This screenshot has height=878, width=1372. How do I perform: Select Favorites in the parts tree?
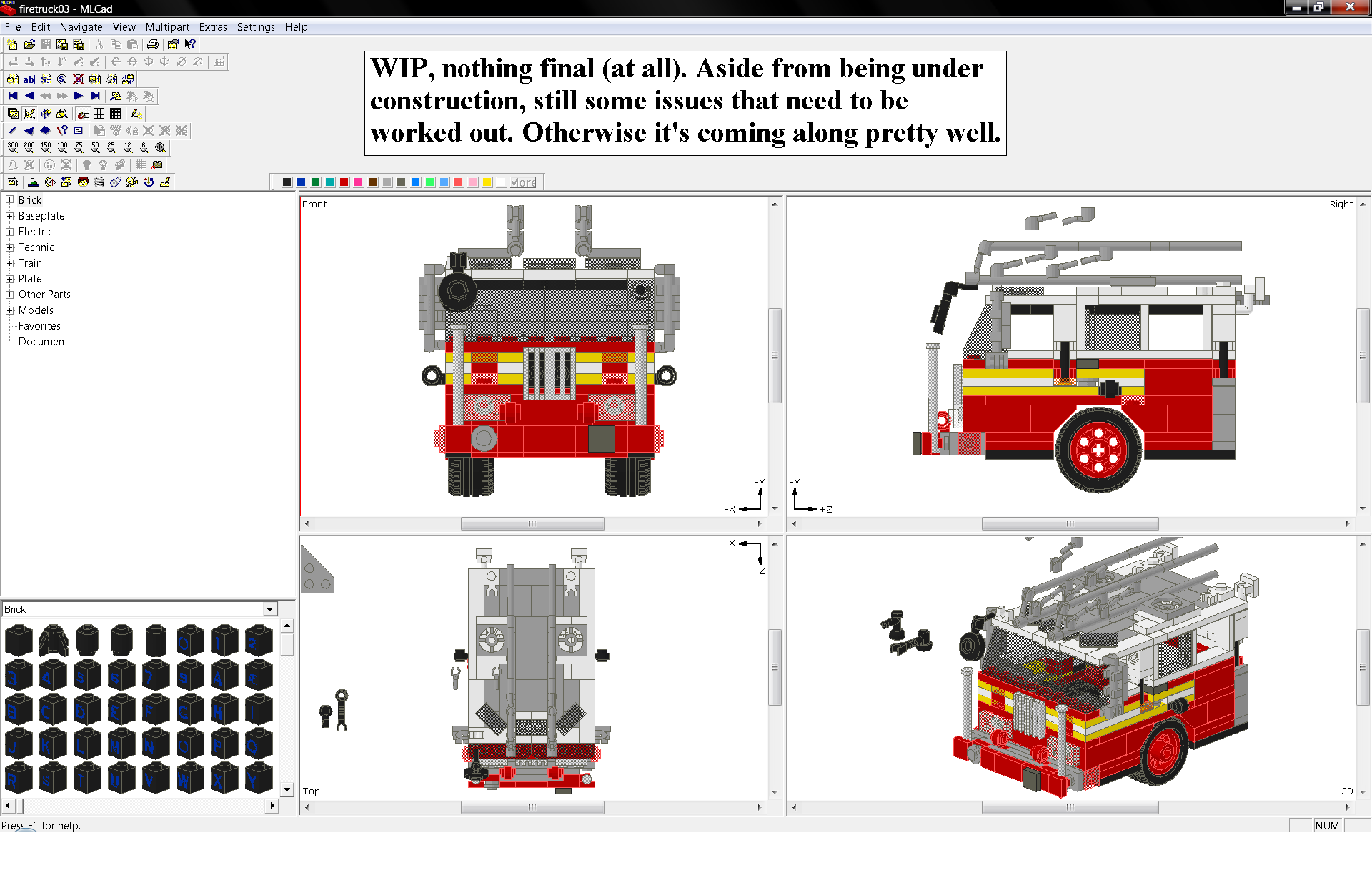tap(39, 325)
